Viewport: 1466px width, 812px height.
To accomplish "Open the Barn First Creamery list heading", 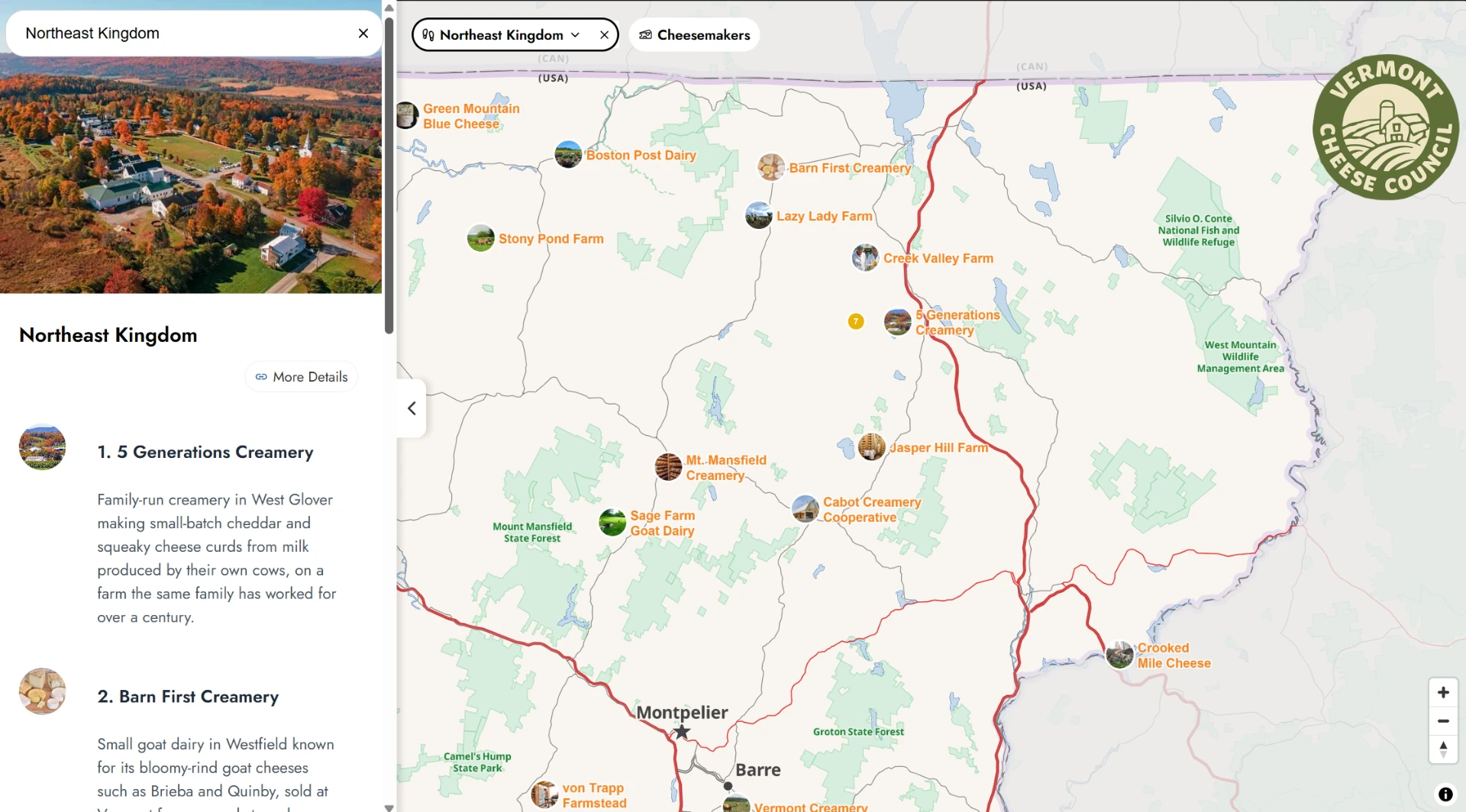I will pos(188,696).
